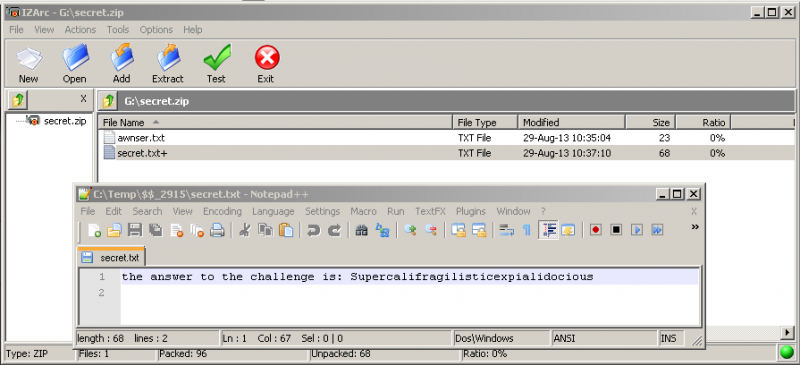Click the horizontal scrollbar right arrow in IZArc

788,333
